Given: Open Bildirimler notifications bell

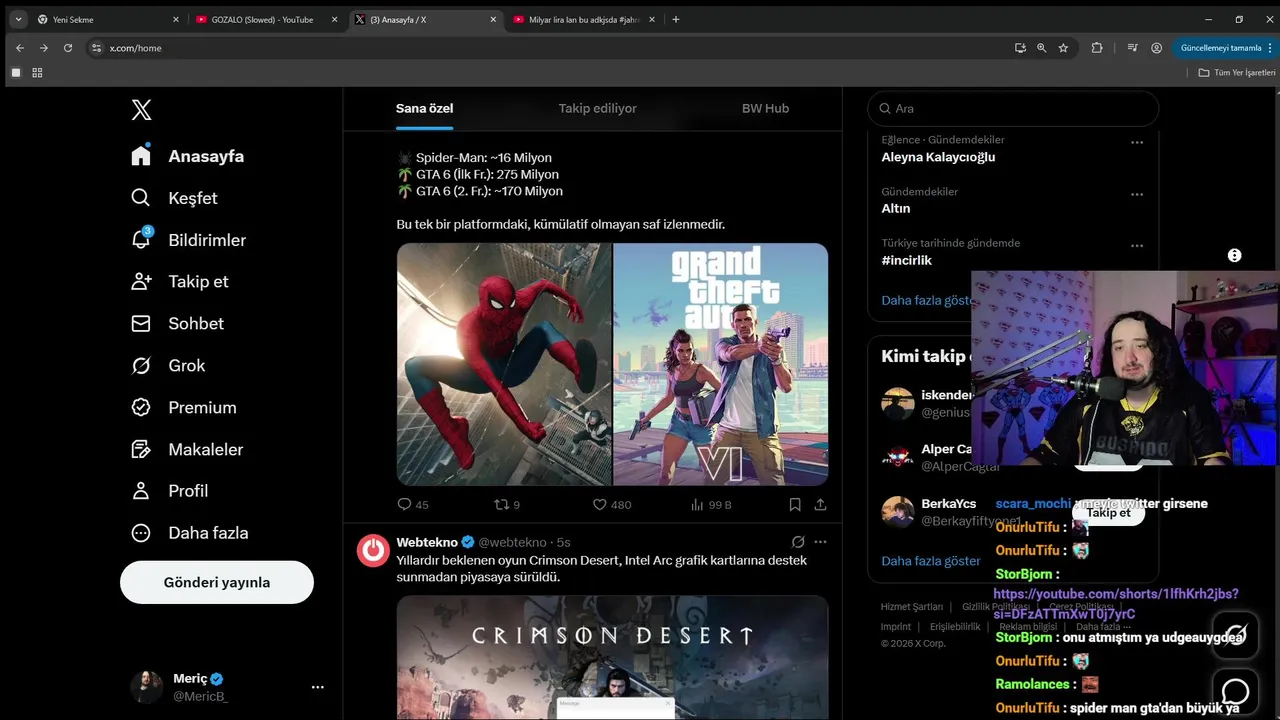Looking at the screenshot, I should 141,240.
